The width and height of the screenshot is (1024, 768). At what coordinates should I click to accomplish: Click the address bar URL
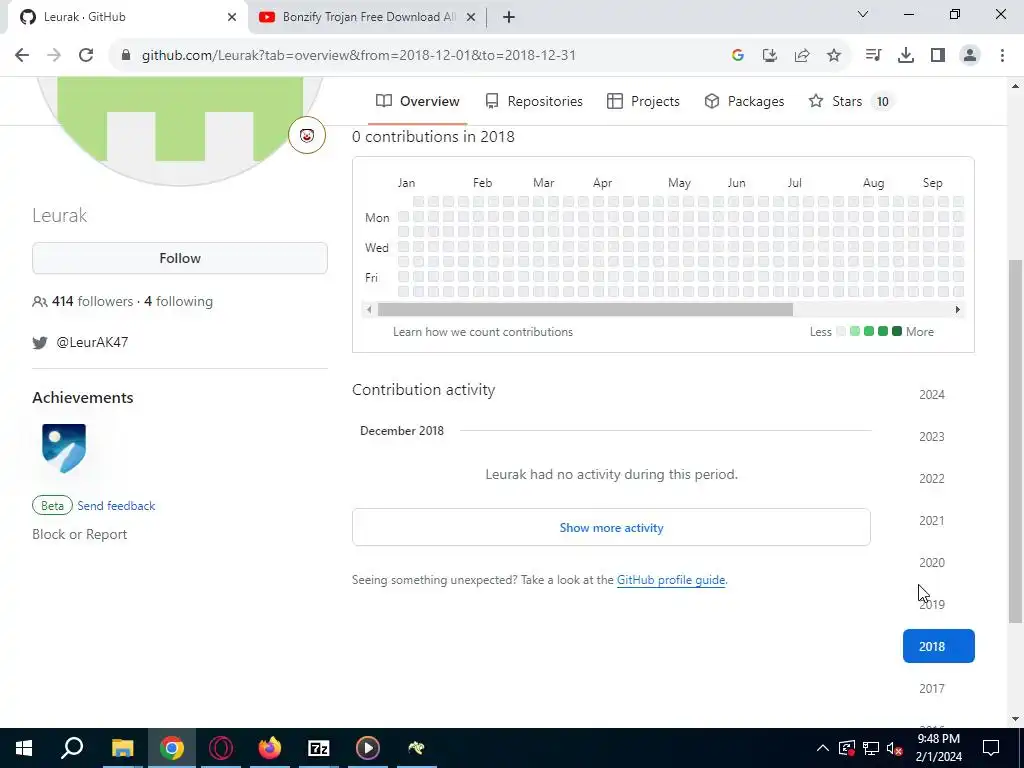pyautogui.click(x=359, y=56)
